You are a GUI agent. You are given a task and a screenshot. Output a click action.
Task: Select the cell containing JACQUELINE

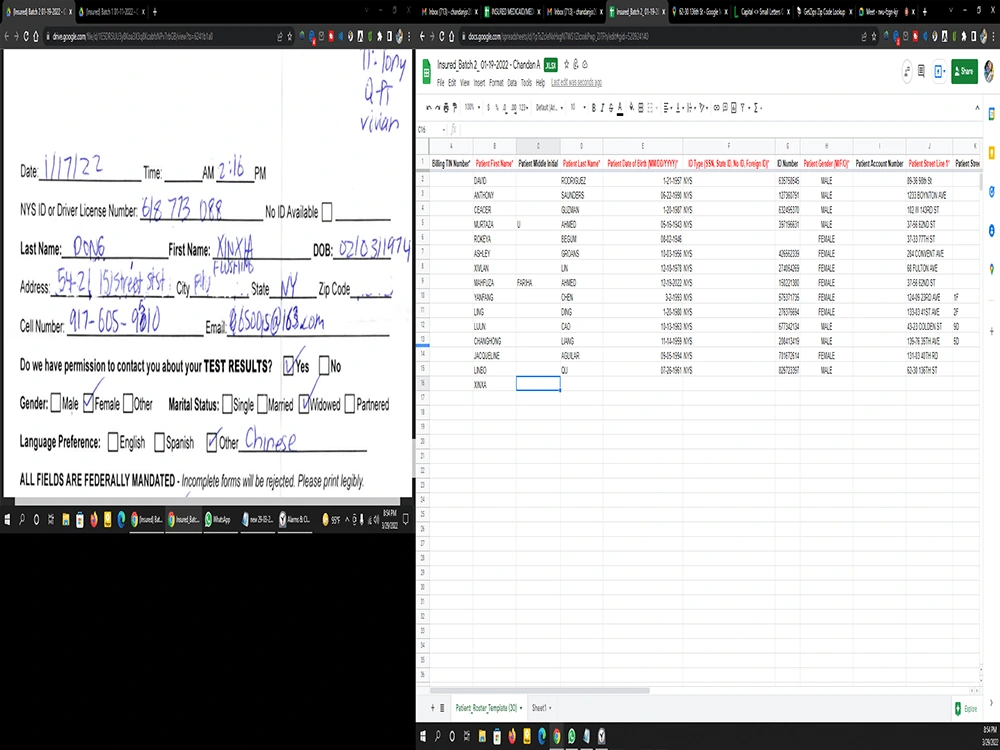point(494,356)
